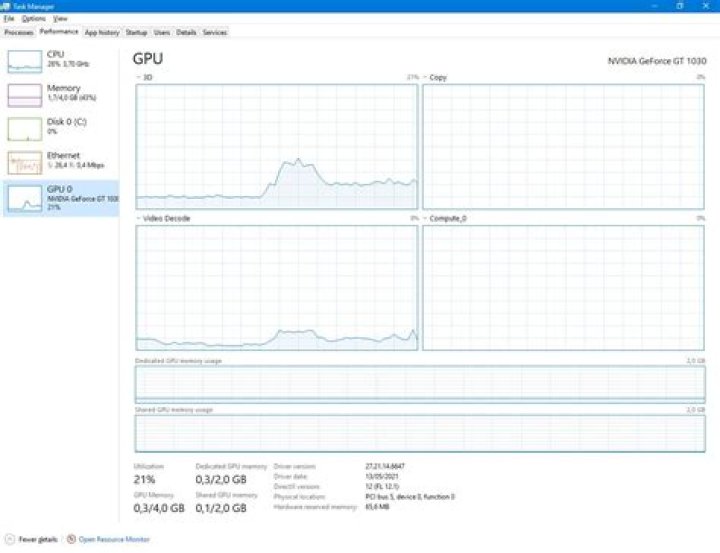
Task: Click the 3D utilization graph
Action: (277, 147)
